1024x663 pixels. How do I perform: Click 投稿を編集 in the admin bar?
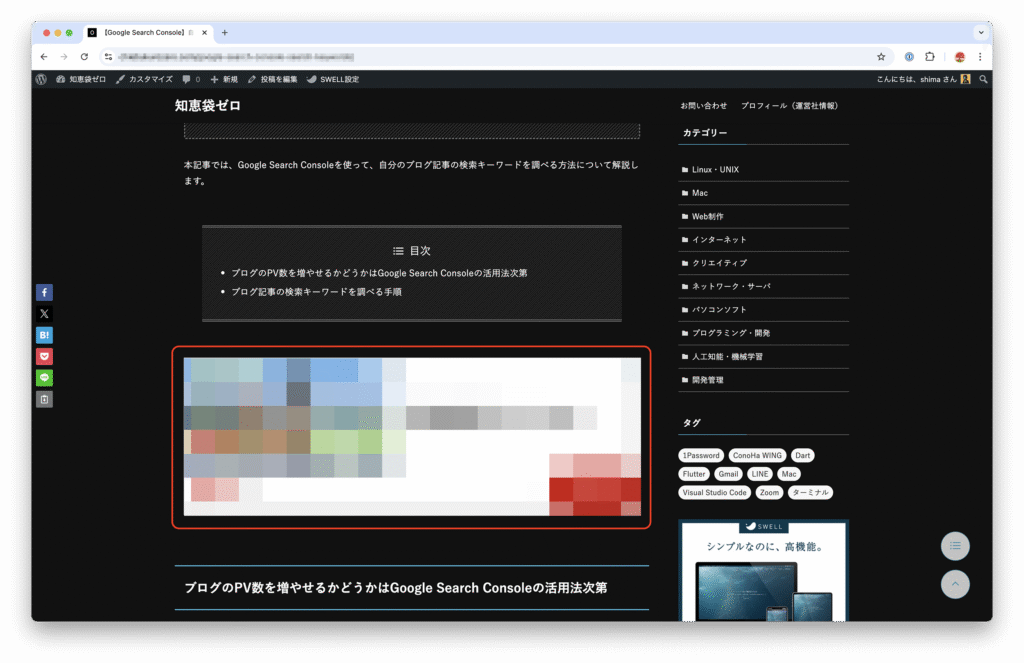coord(272,79)
